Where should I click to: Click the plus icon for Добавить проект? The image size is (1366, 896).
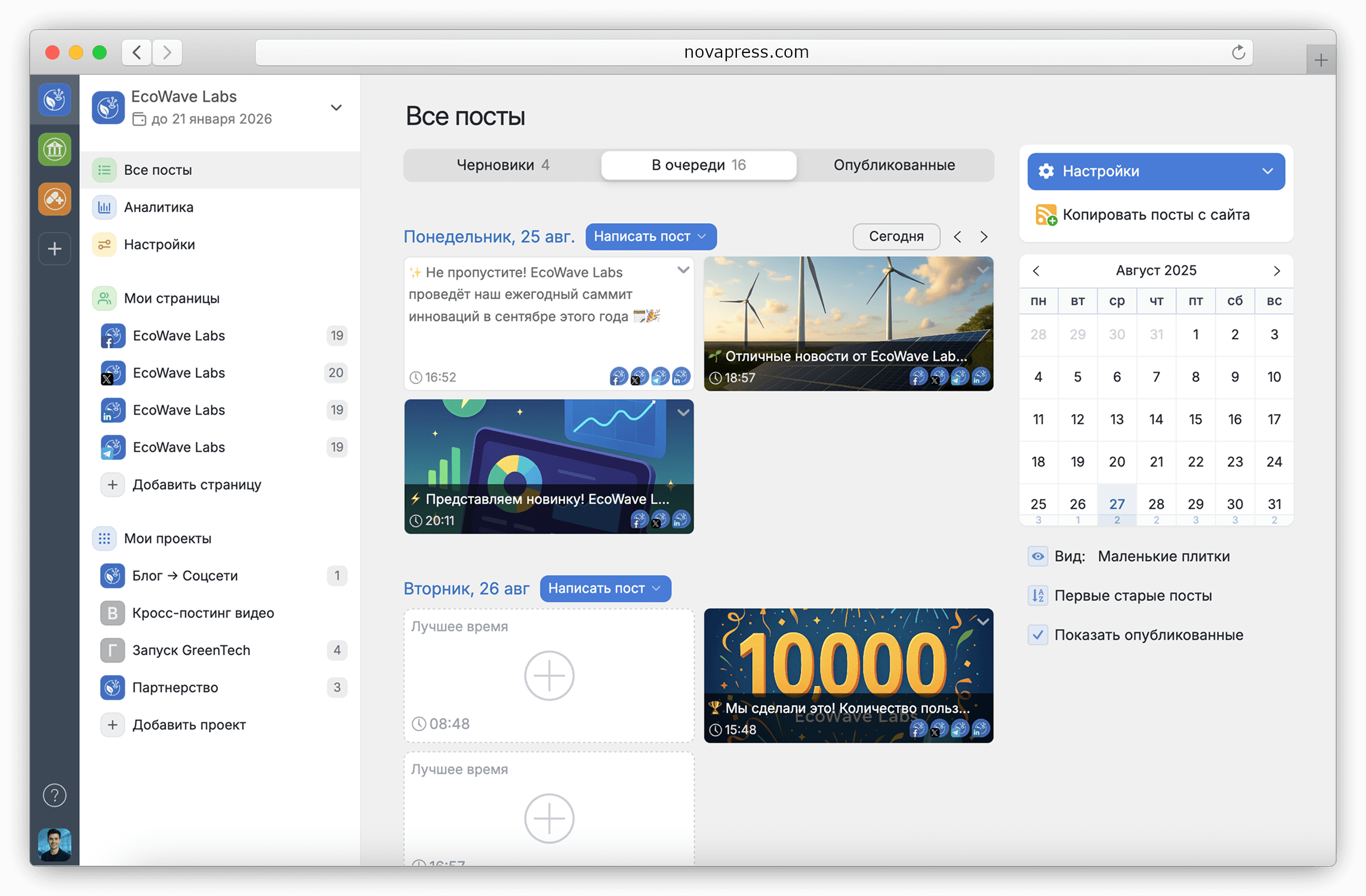(113, 725)
